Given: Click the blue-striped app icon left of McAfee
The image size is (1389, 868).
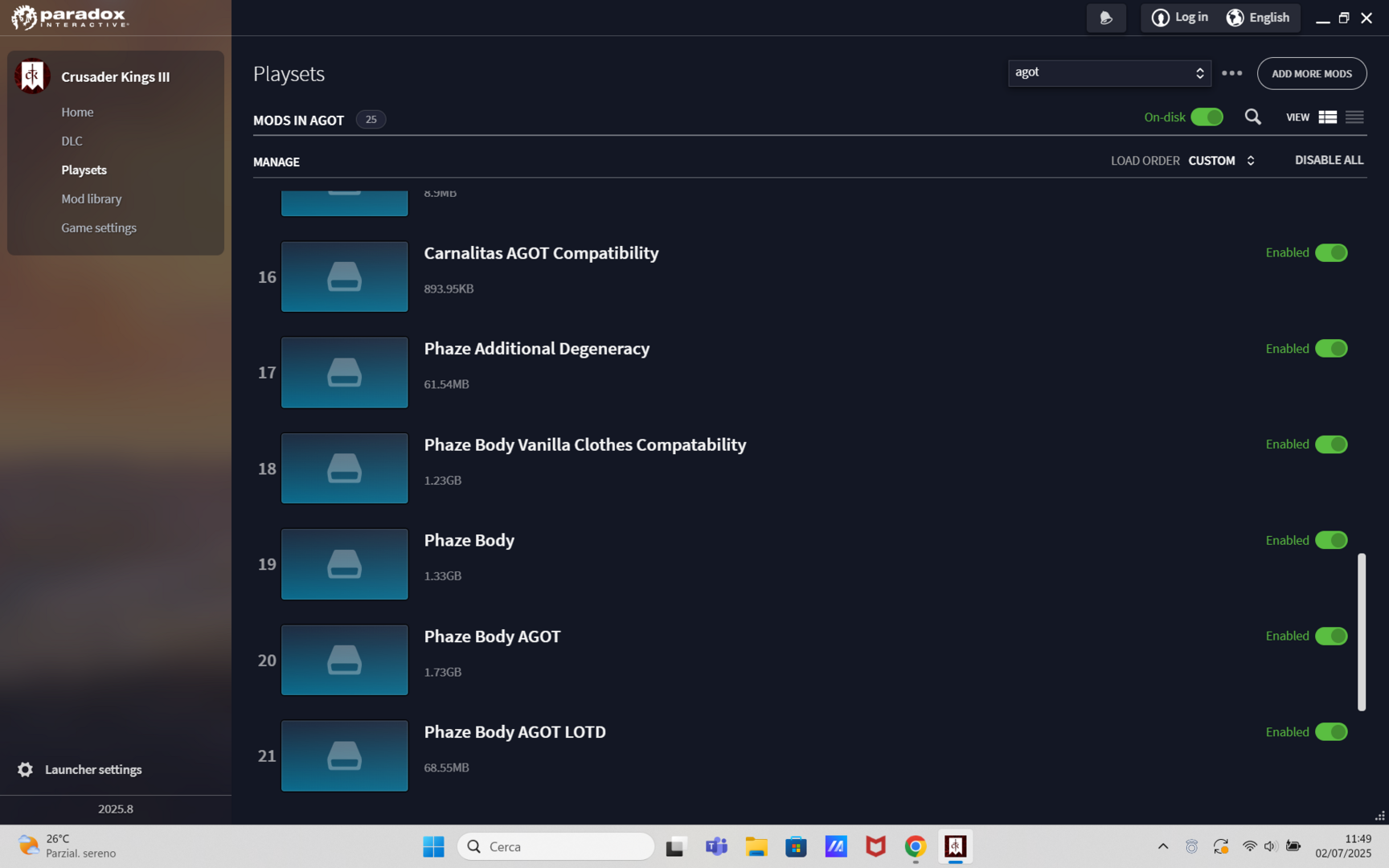Looking at the screenshot, I should click(836, 846).
